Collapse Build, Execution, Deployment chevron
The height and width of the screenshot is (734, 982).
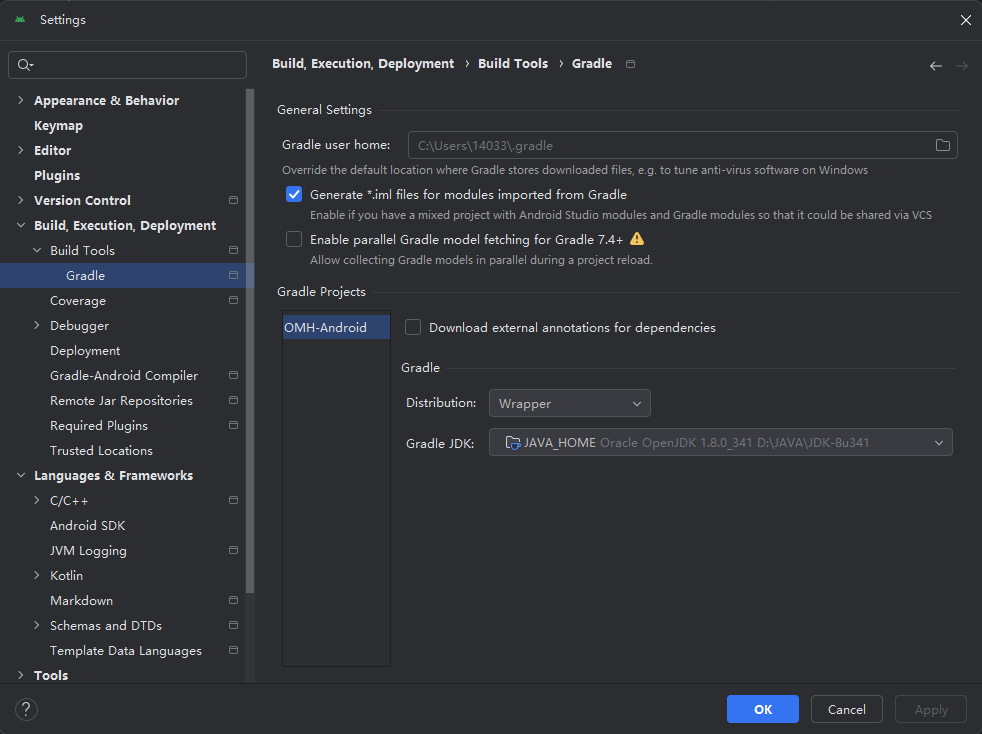(21, 225)
